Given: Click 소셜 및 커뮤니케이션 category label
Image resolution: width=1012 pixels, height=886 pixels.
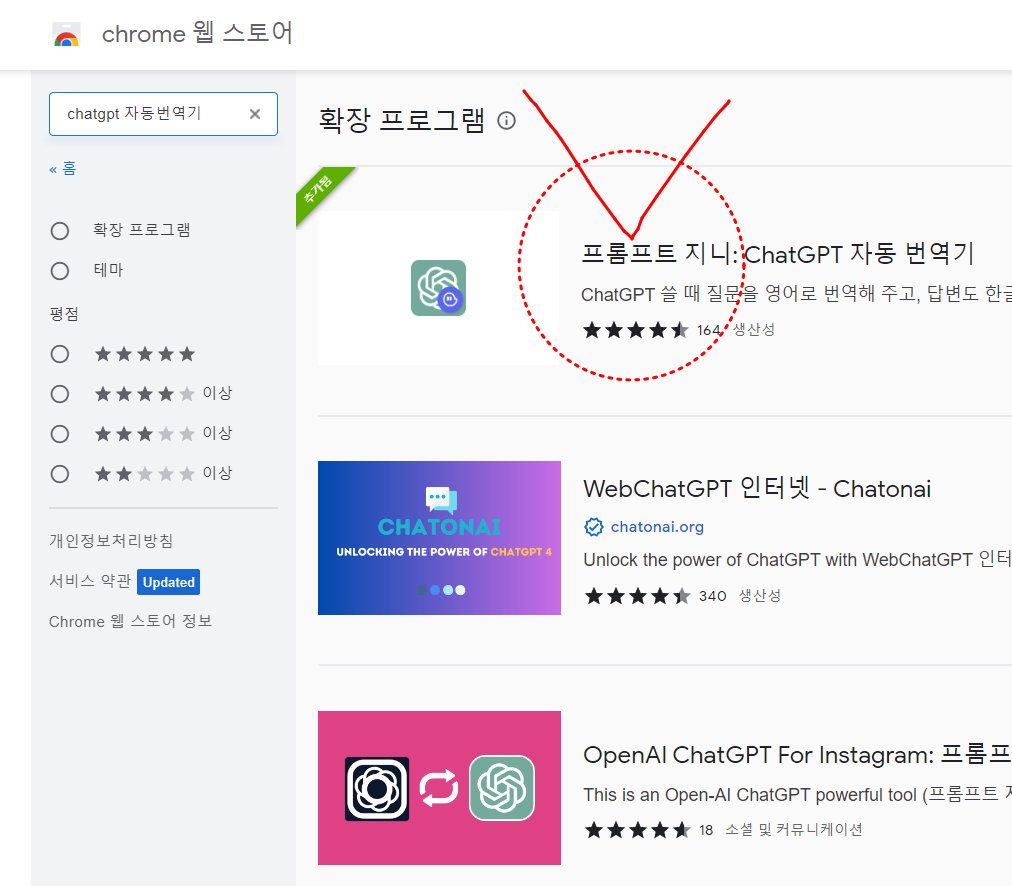Looking at the screenshot, I should click(793, 829).
